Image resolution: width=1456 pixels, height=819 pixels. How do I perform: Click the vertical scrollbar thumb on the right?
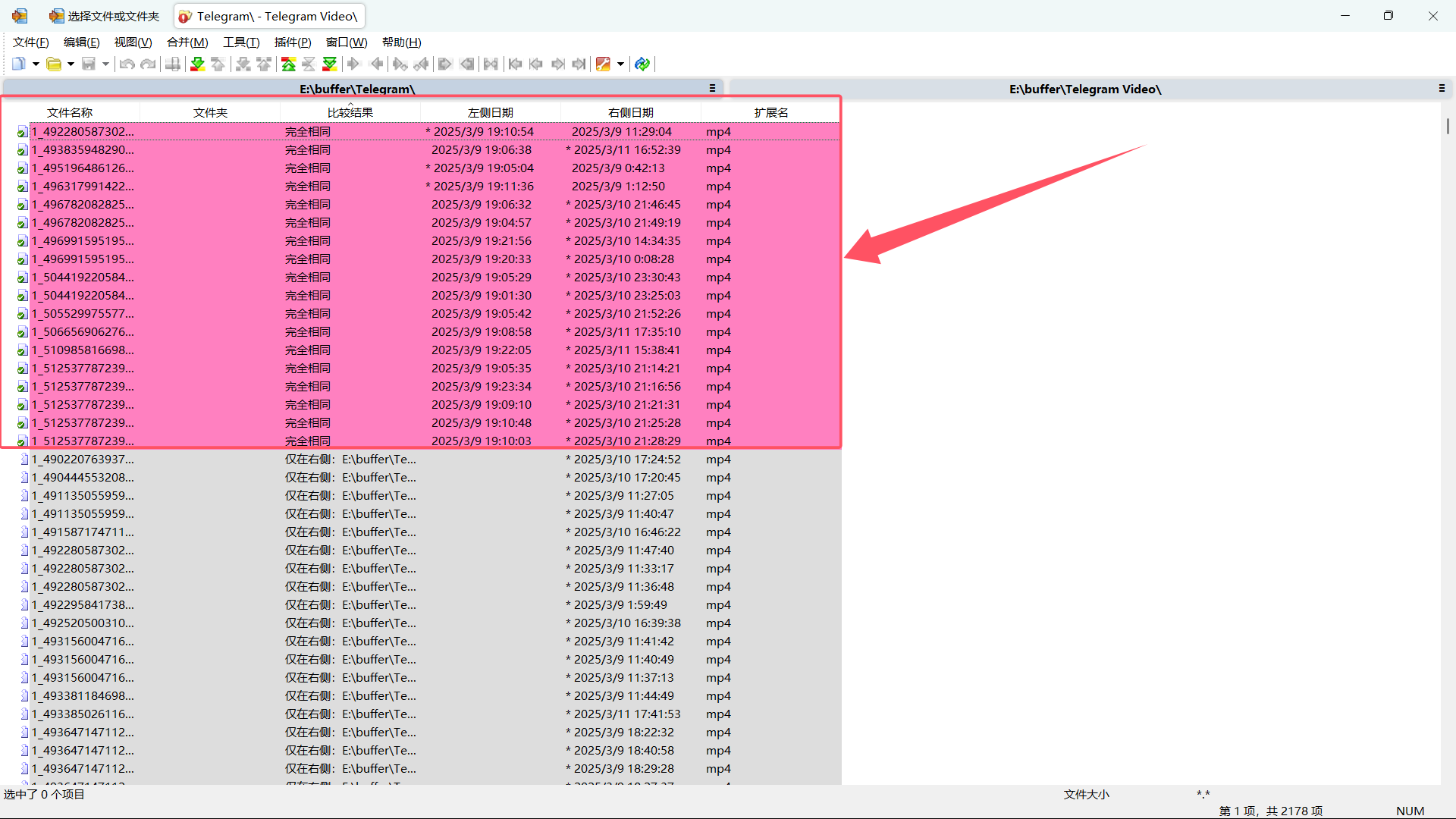pos(1447,126)
